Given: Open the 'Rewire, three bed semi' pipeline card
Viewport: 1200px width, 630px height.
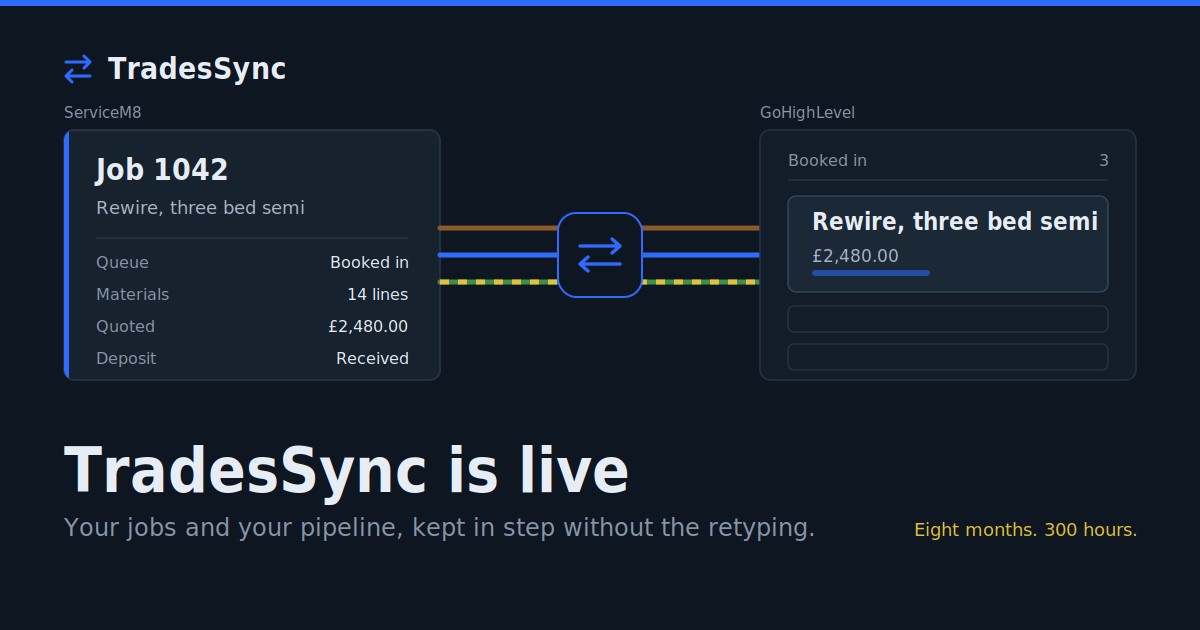Looking at the screenshot, I should tap(948, 244).
